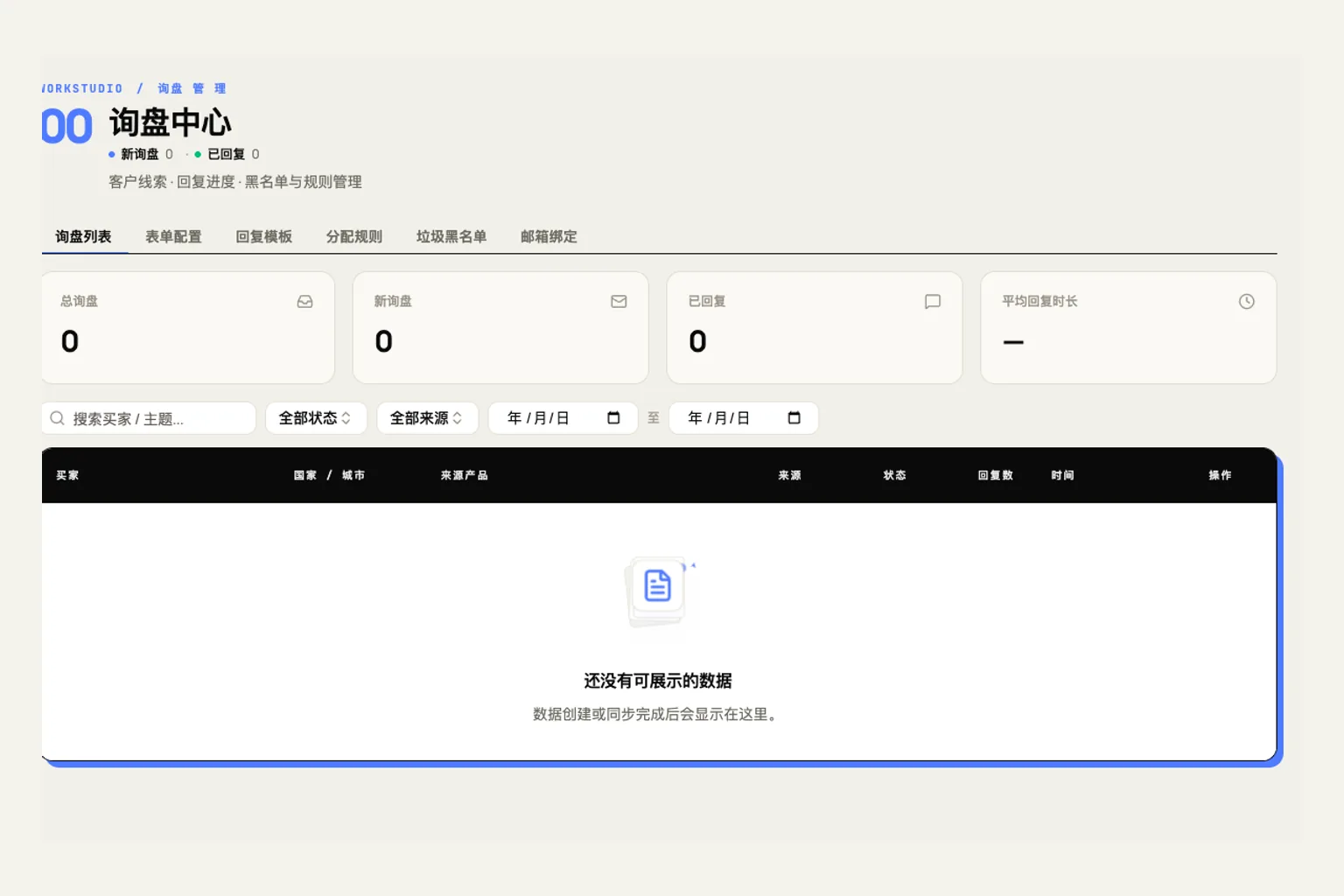
Task: Click the start date 年/月/日 field
Action: (563, 418)
